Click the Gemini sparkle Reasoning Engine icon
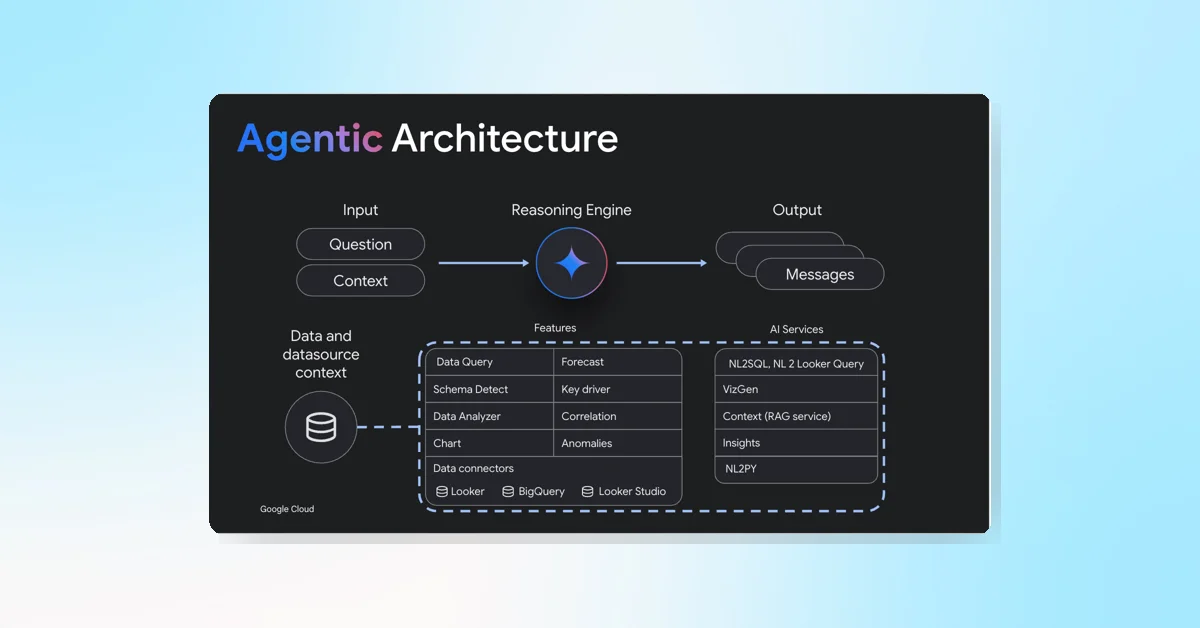1200x628 pixels. (x=572, y=263)
